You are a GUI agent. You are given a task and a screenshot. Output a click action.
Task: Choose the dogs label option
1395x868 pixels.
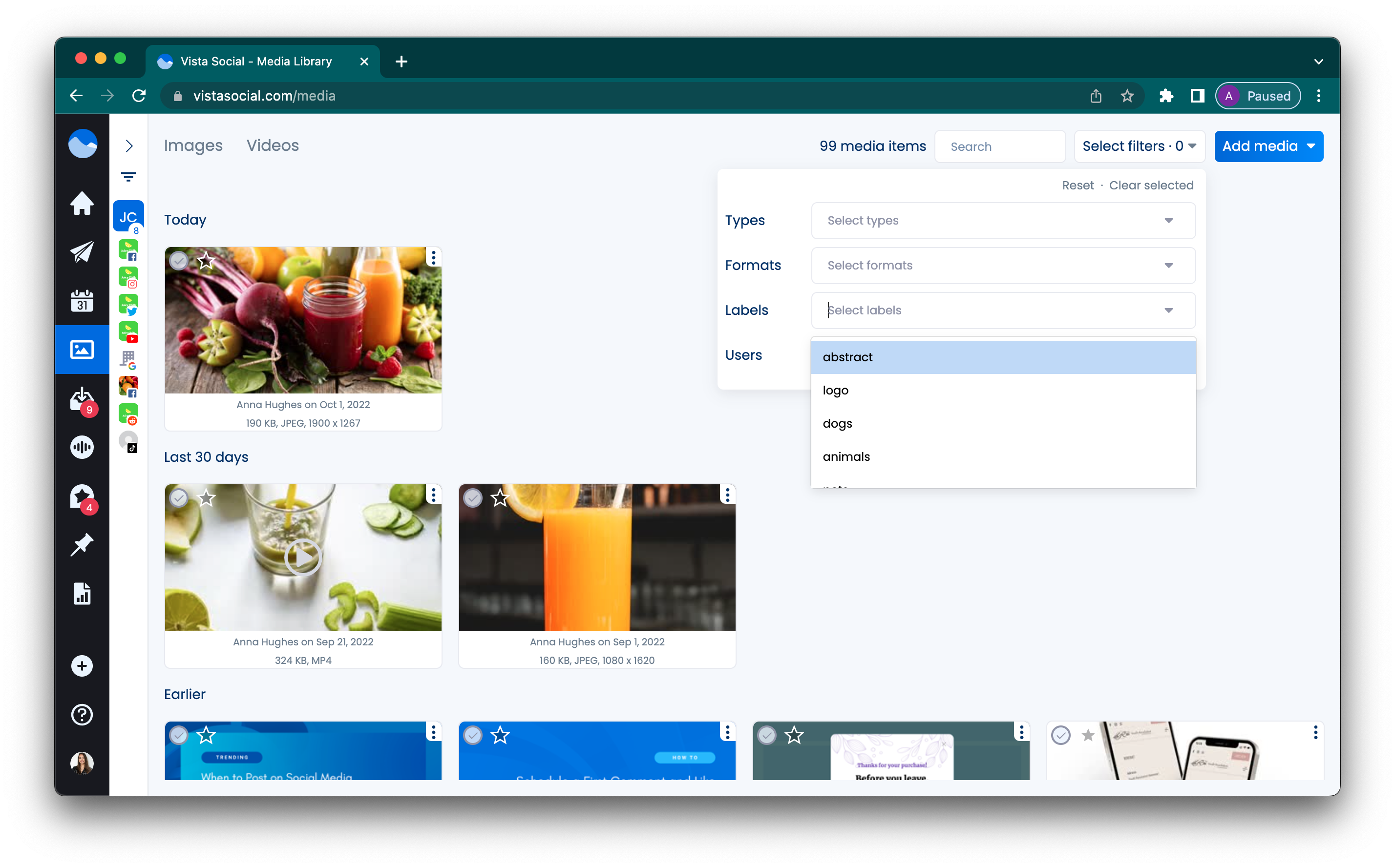tap(1003, 424)
